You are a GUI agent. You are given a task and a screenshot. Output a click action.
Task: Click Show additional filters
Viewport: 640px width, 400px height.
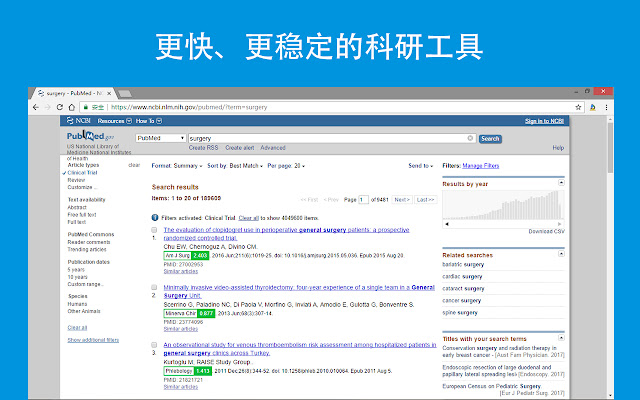[x=93, y=340]
